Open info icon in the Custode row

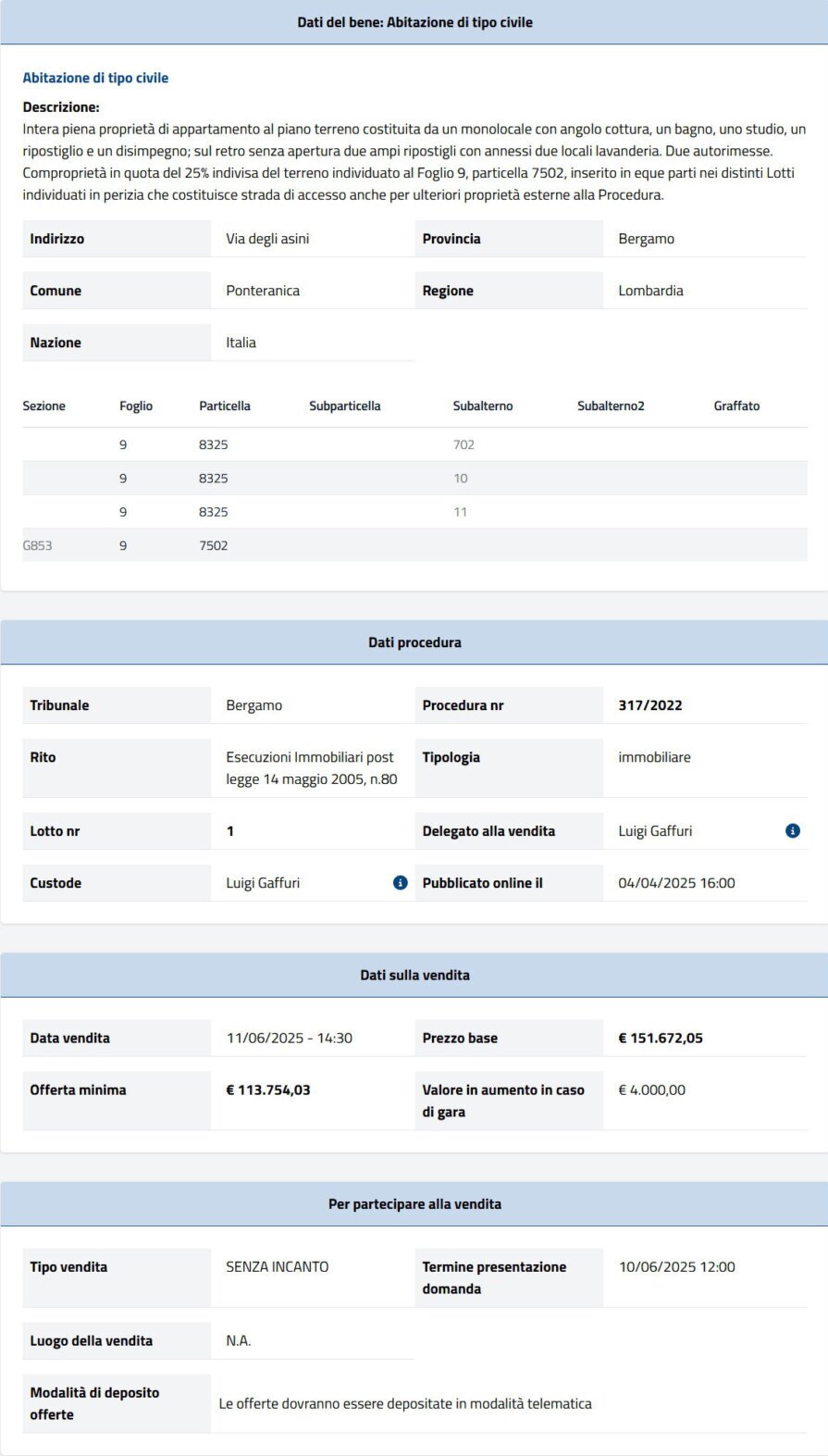pos(401,883)
